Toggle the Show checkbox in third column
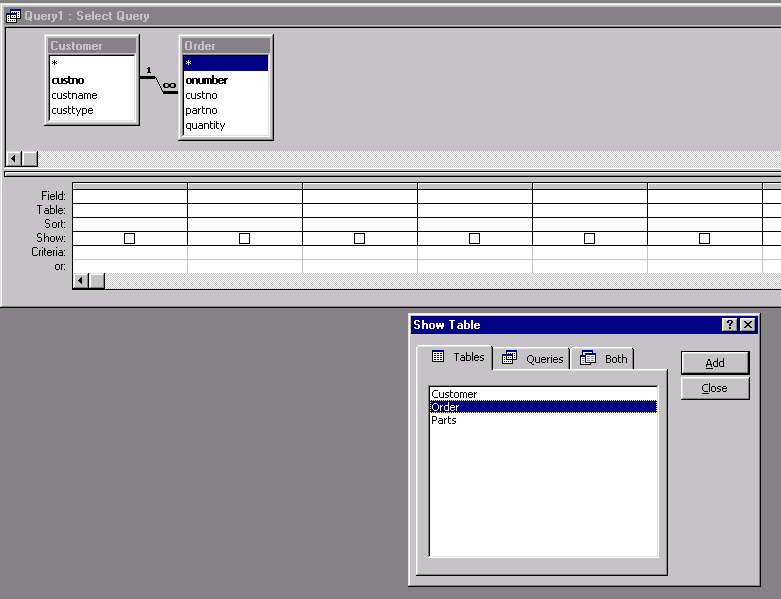This screenshot has width=781, height=599. (x=359, y=238)
